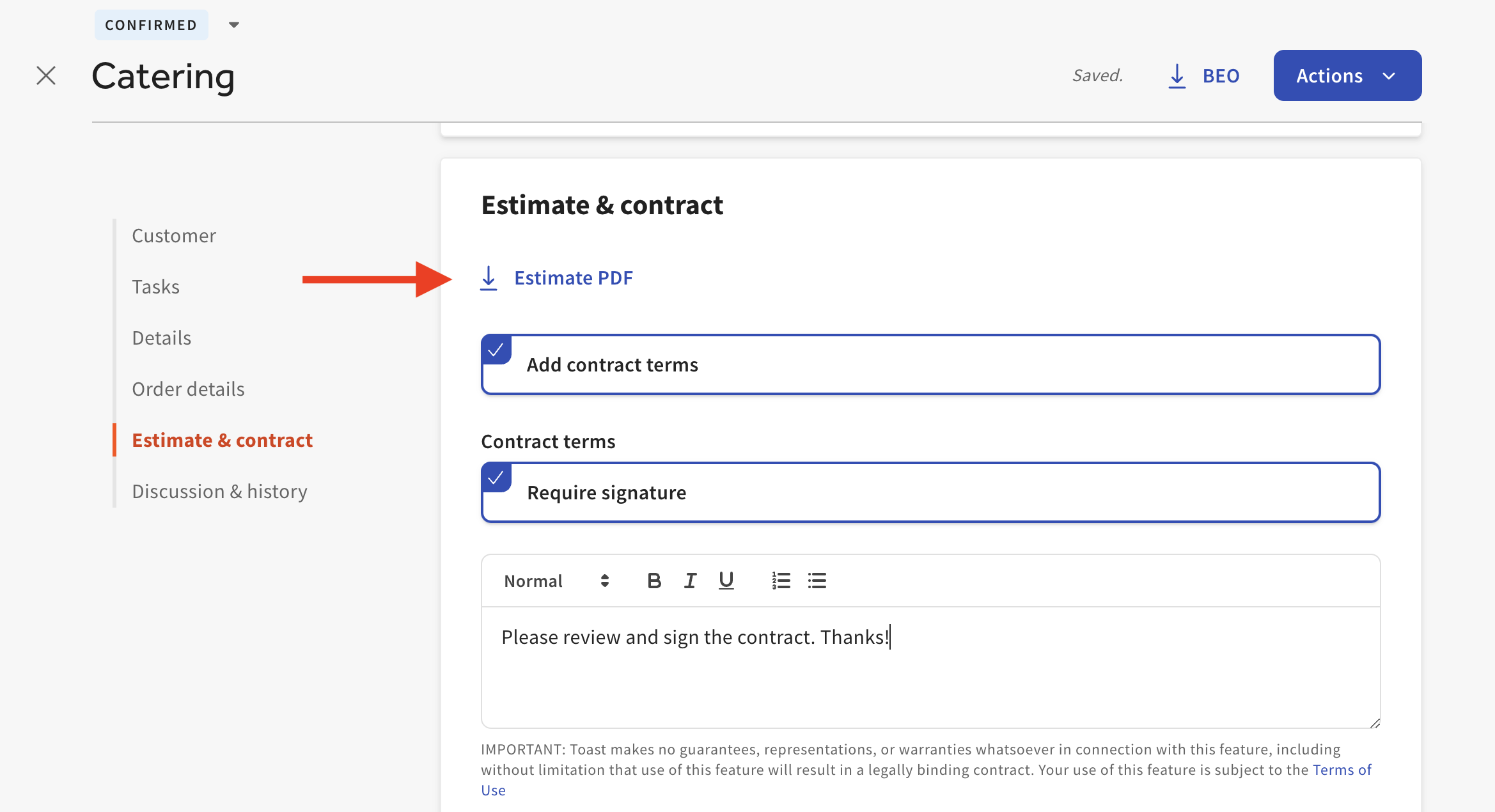
Task: Uncheck the Add contract terms checkbox
Action: pos(496,350)
